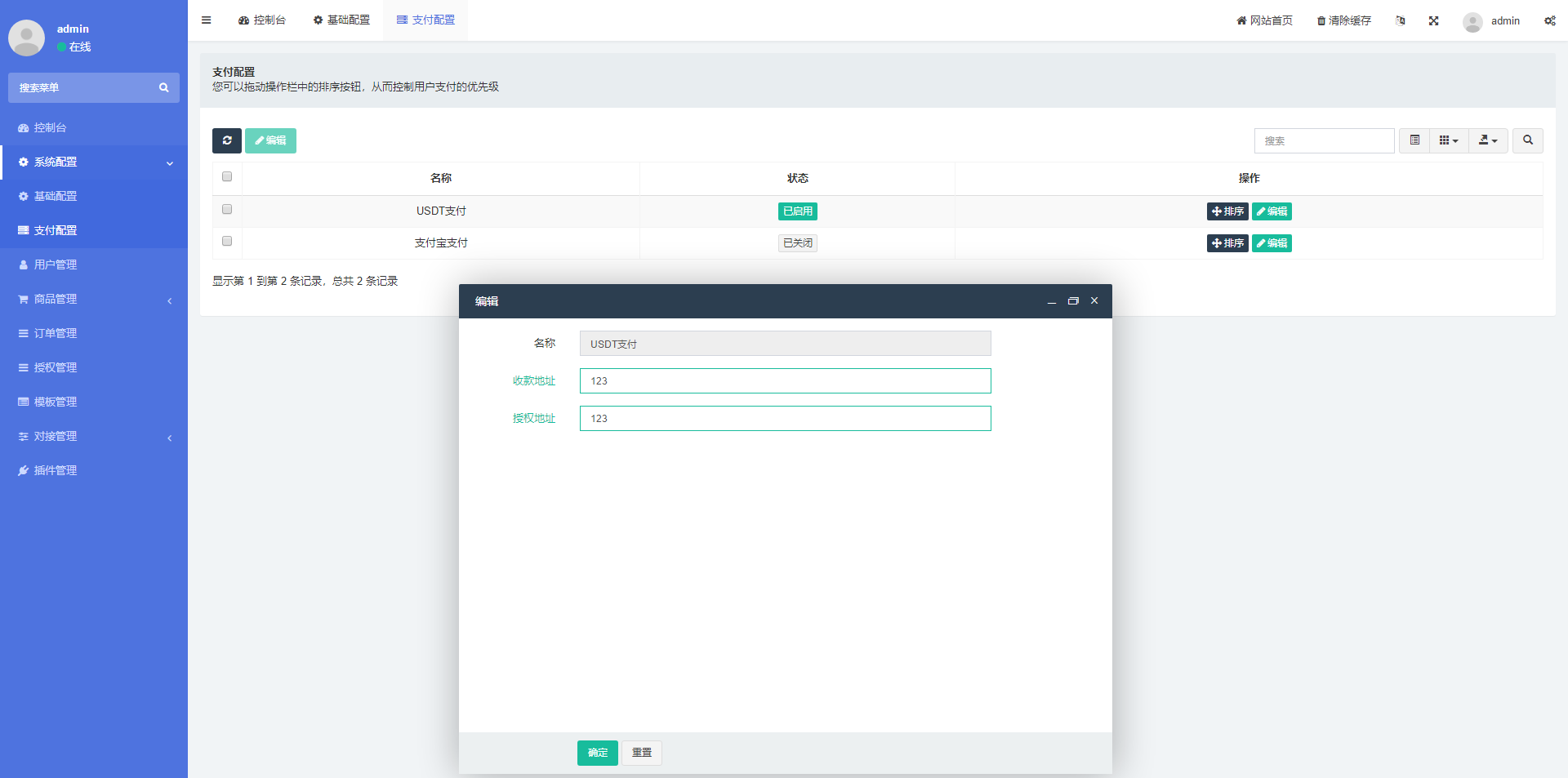Click the 排序 drag button for USDT支付

coord(1227,211)
